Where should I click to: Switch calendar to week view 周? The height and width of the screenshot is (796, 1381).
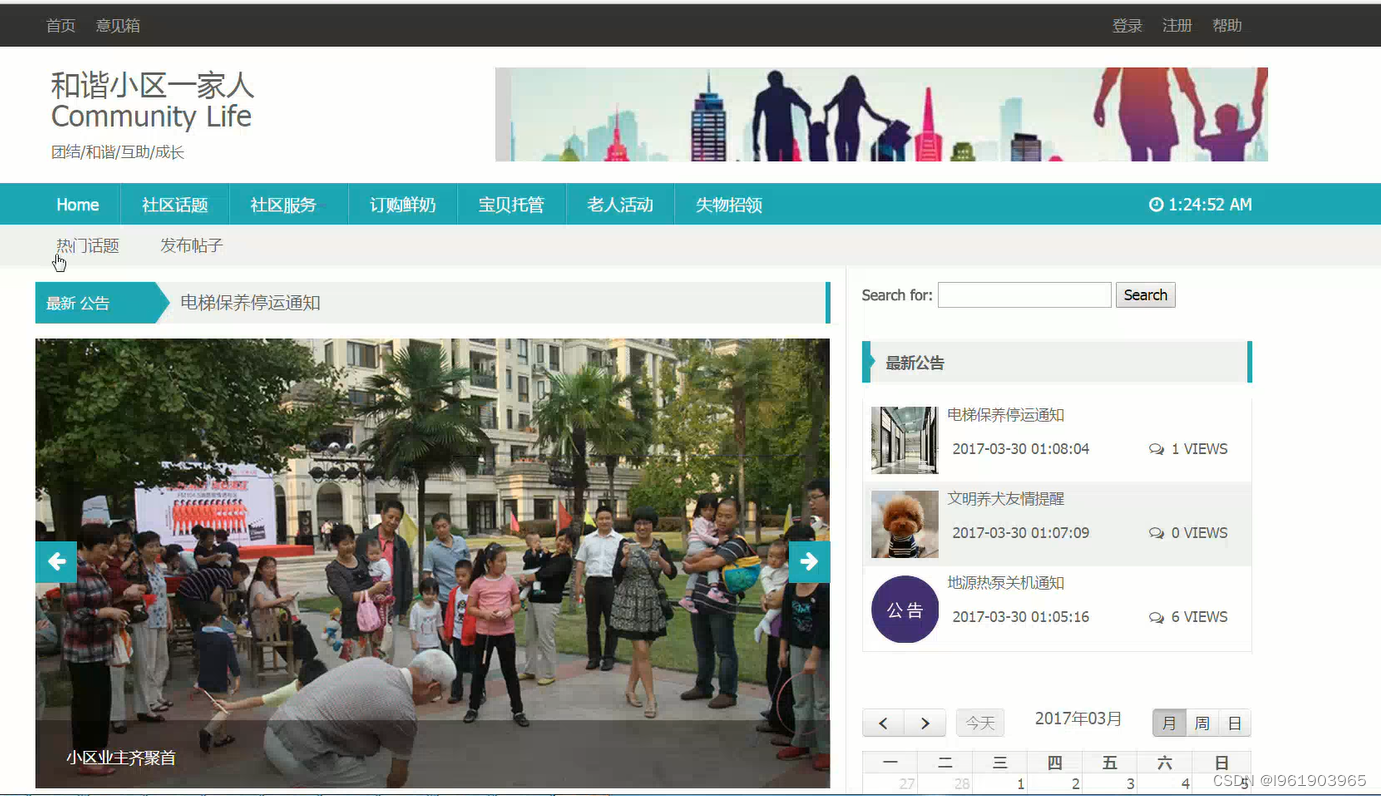pyautogui.click(x=1202, y=723)
